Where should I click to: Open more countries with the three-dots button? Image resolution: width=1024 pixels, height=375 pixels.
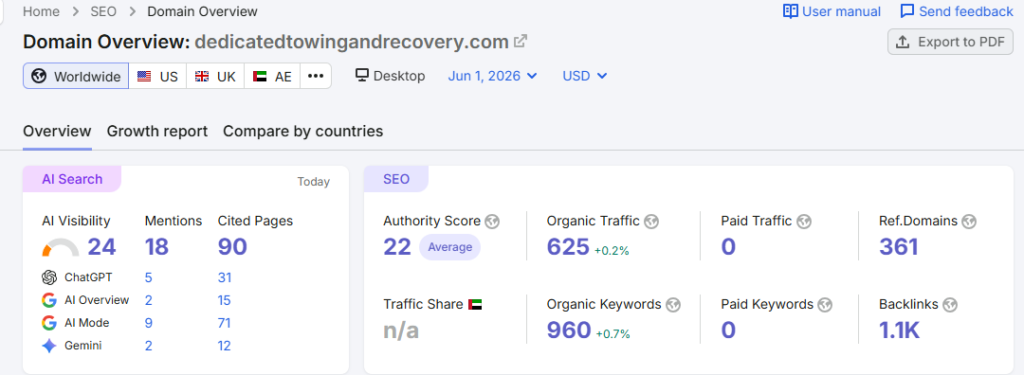pos(316,76)
